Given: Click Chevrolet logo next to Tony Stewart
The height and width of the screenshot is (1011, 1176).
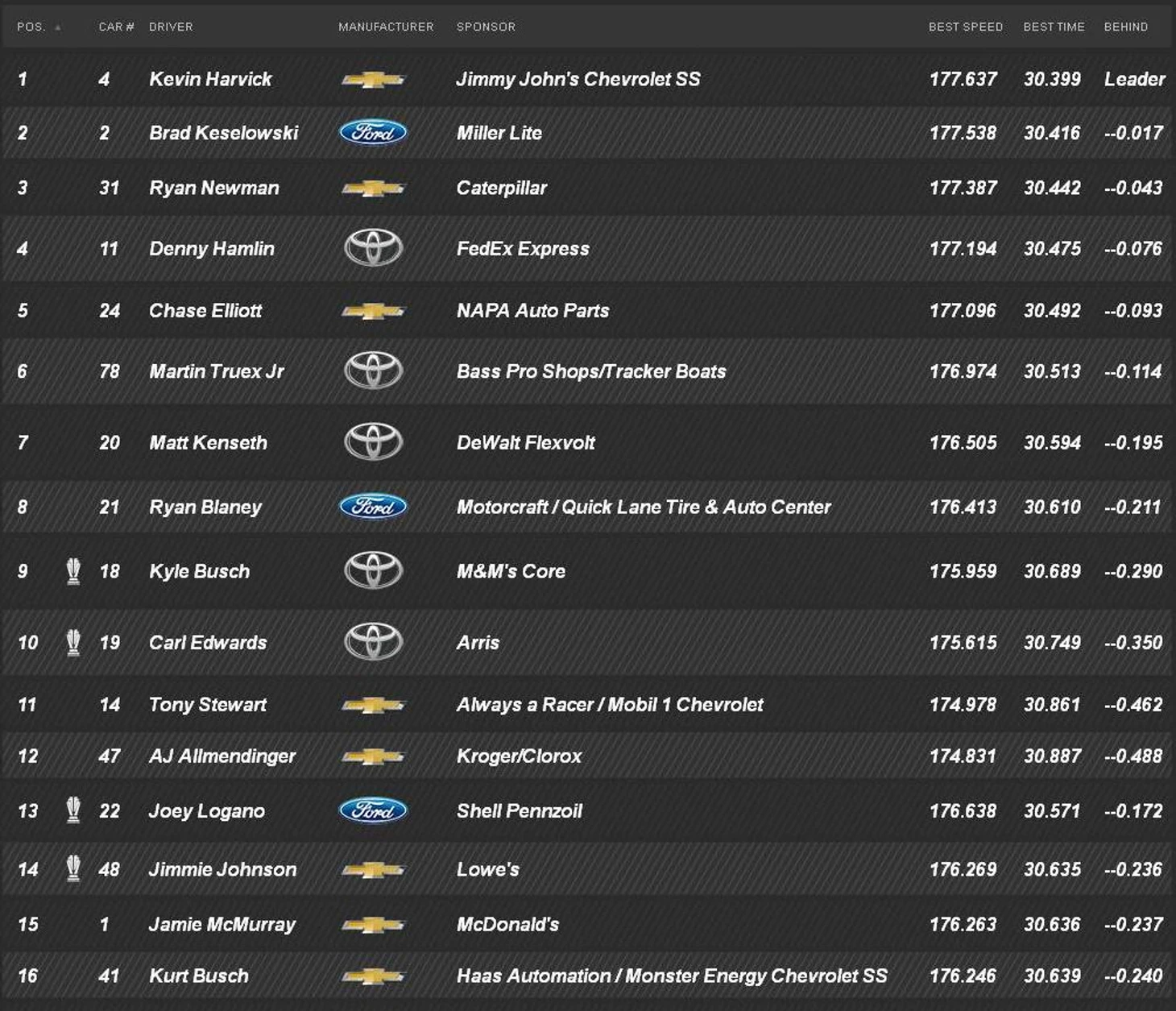Looking at the screenshot, I should (x=373, y=706).
